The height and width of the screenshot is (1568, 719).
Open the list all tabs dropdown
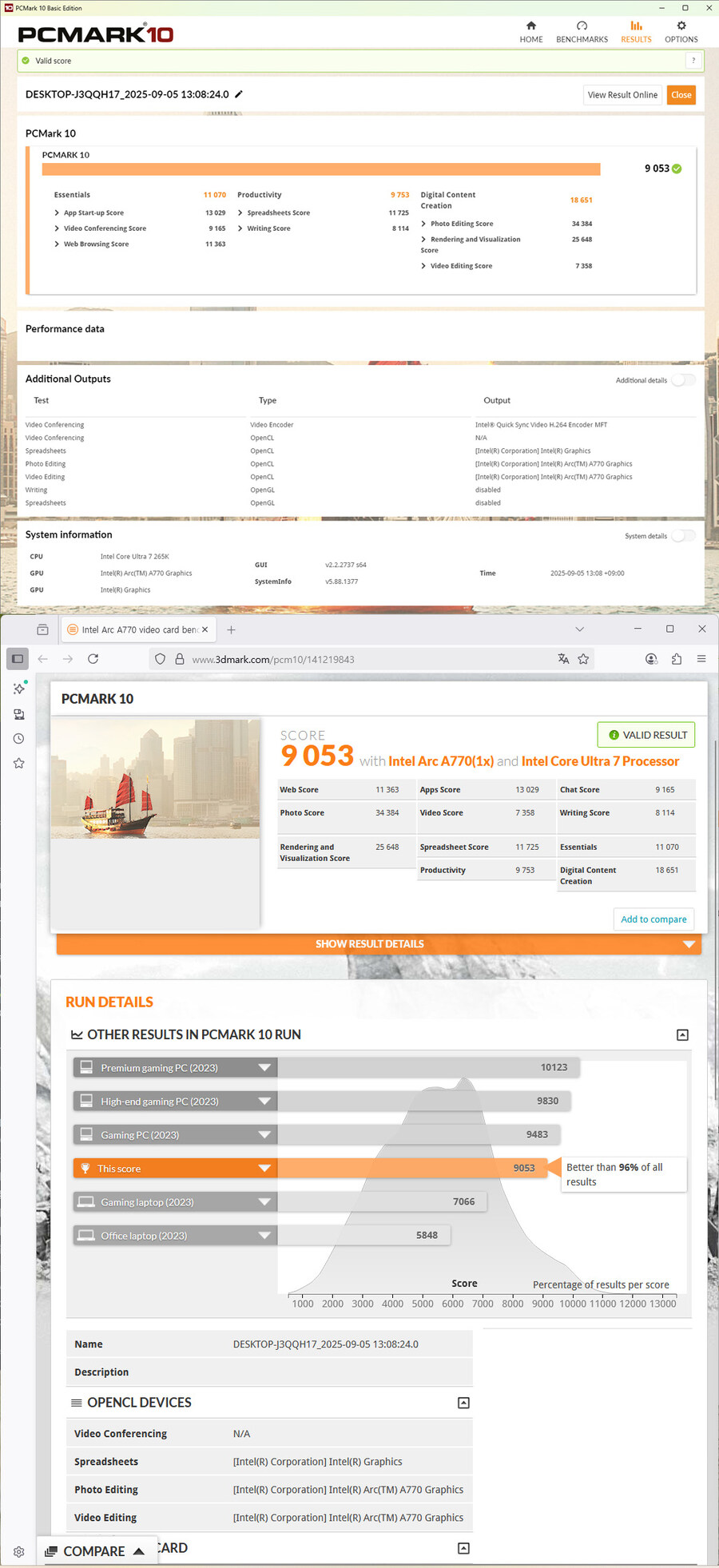[x=580, y=629]
